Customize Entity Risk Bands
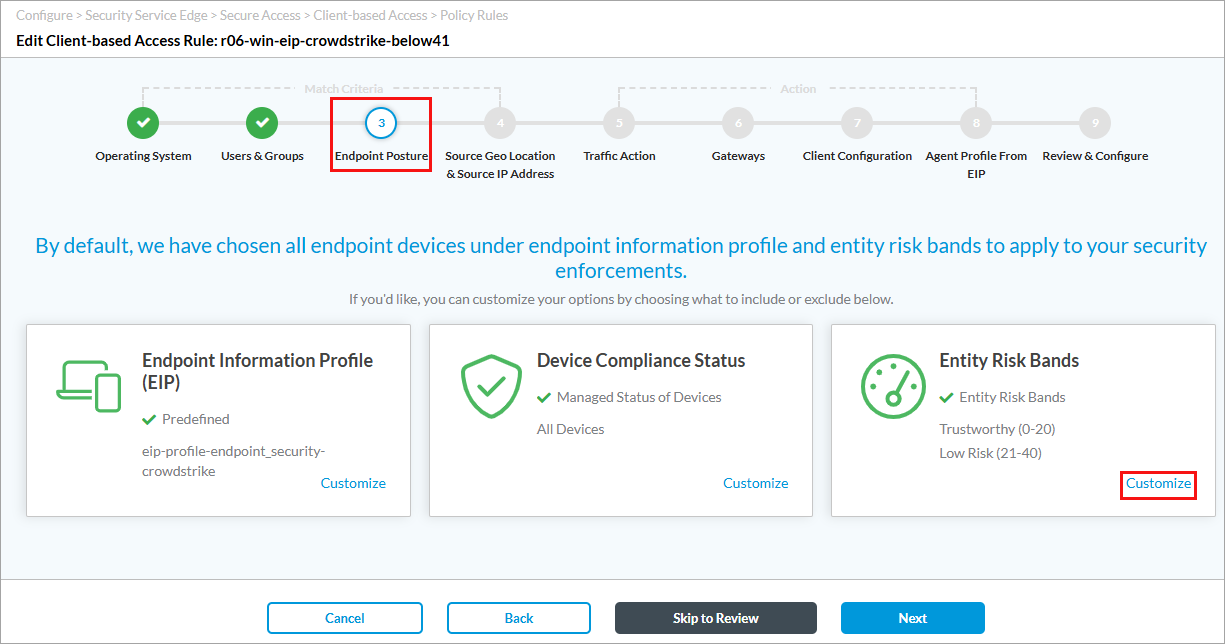The width and height of the screenshot is (1225, 644). tap(1158, 483)
